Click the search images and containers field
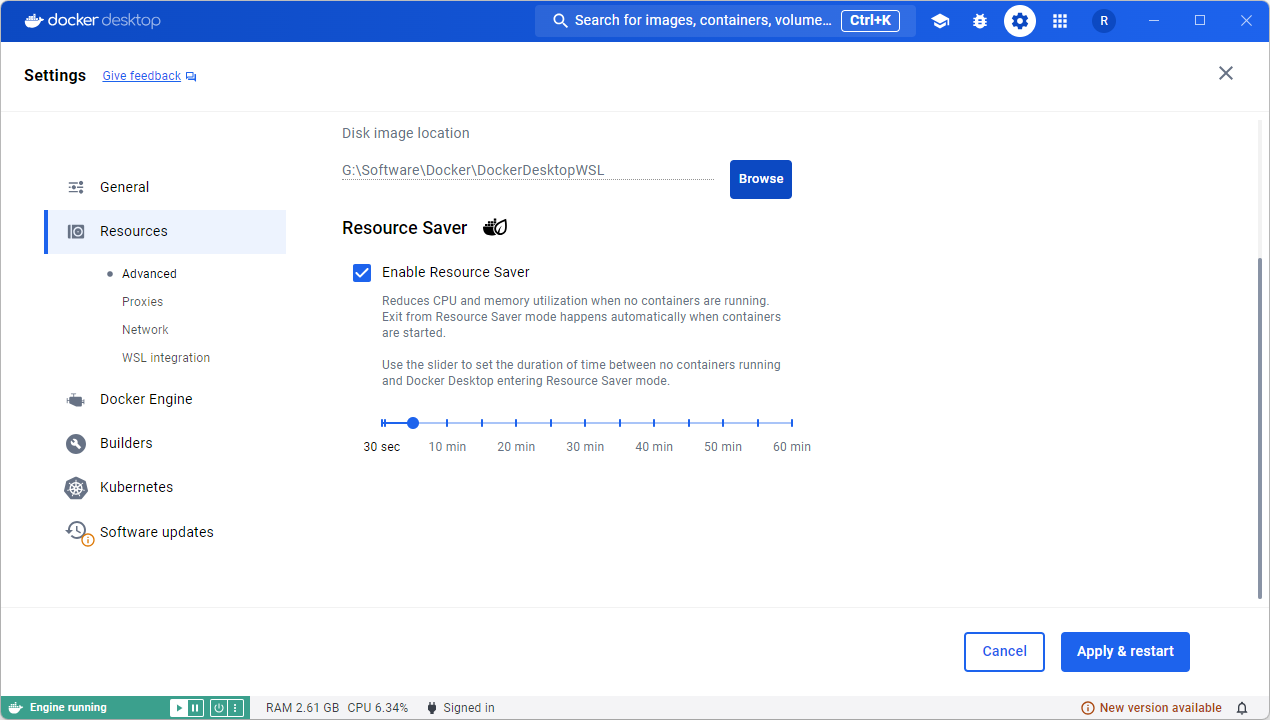 click(x=725, y=21)
